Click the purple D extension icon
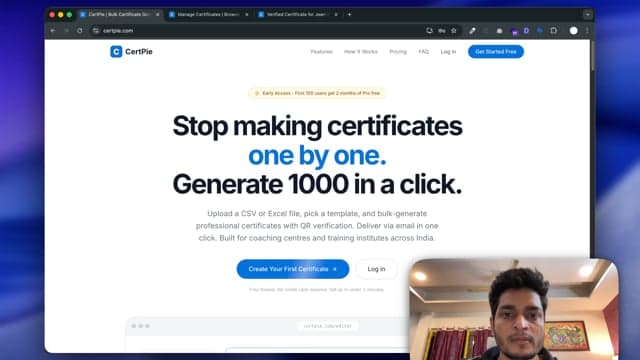Viewport: 640px width, 360px height. click(526, 31)
